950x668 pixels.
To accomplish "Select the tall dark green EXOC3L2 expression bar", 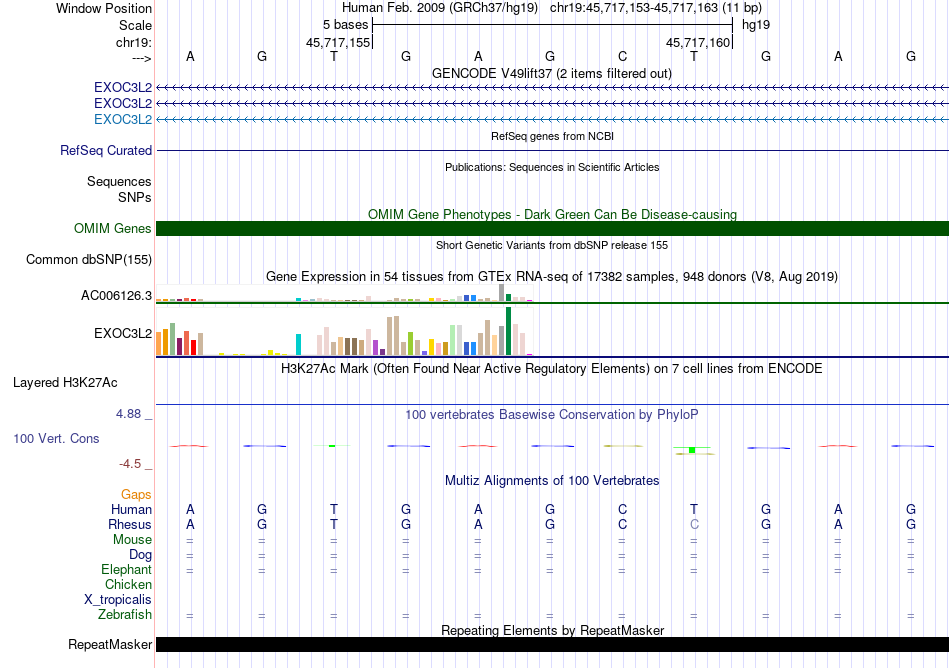I will click(508, 331).
